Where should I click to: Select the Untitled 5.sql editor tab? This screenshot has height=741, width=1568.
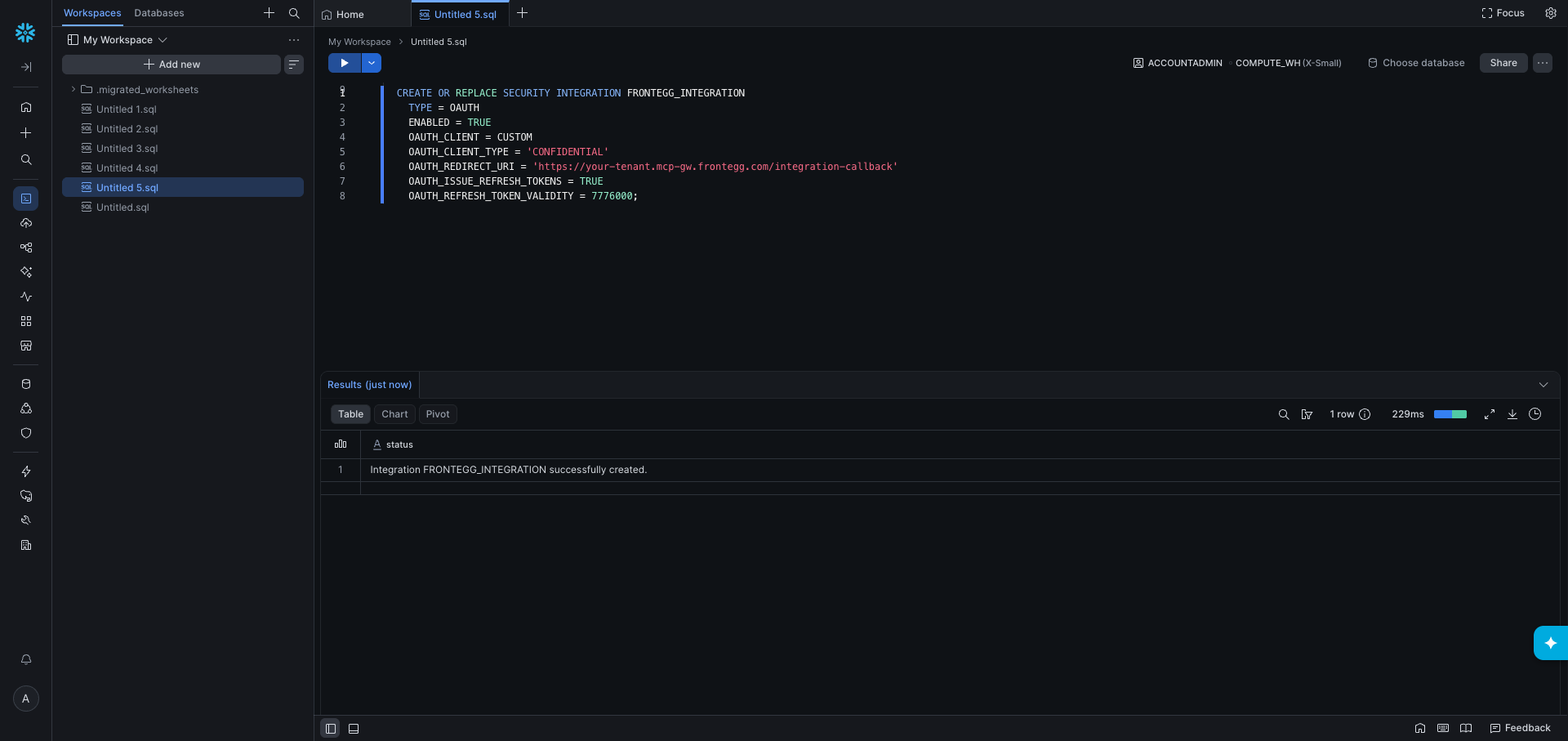pyautogui.click(x=458, y=15)
